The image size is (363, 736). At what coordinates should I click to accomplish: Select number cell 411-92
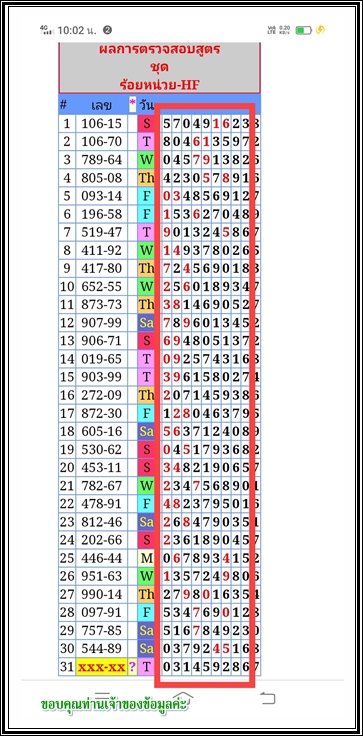click(x=101, y=250)
